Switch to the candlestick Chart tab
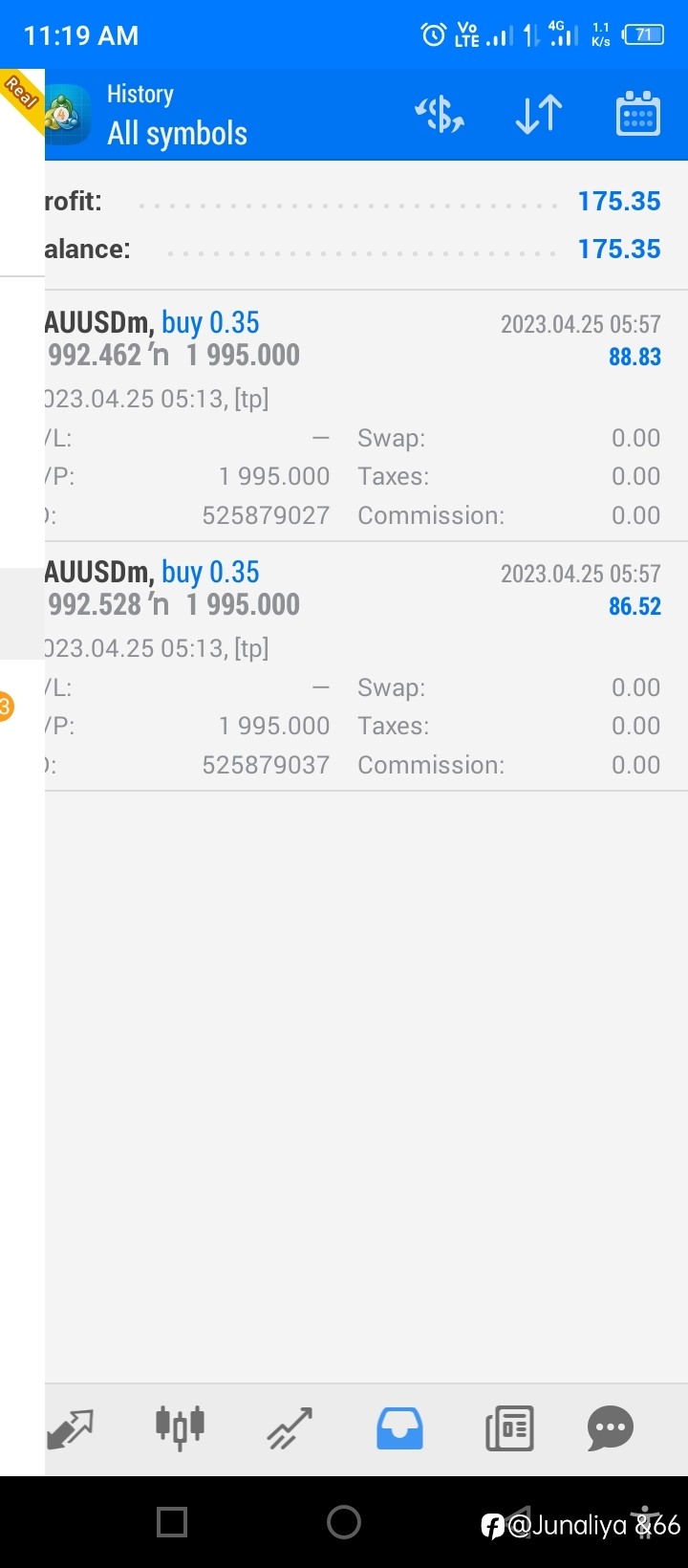The height and width of the screenshot is (1568, 688). [x=180, y=1427]
